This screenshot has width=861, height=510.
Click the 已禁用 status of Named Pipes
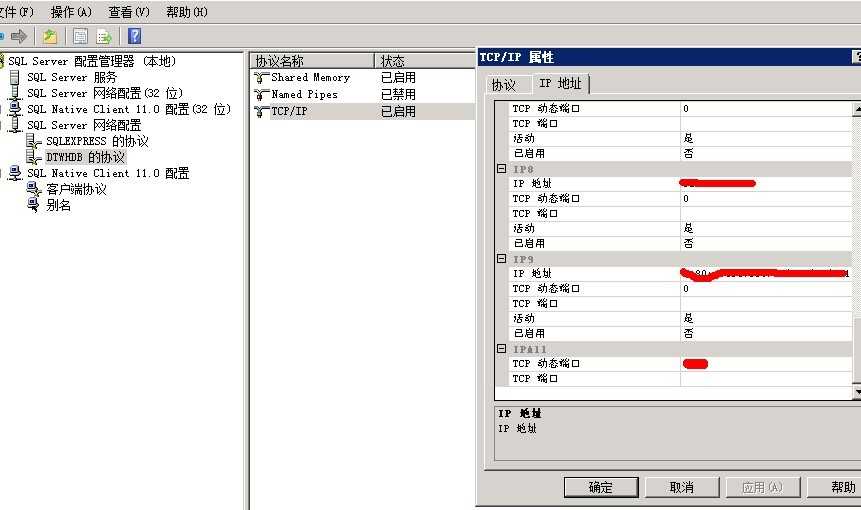click(x=399, y=94)
